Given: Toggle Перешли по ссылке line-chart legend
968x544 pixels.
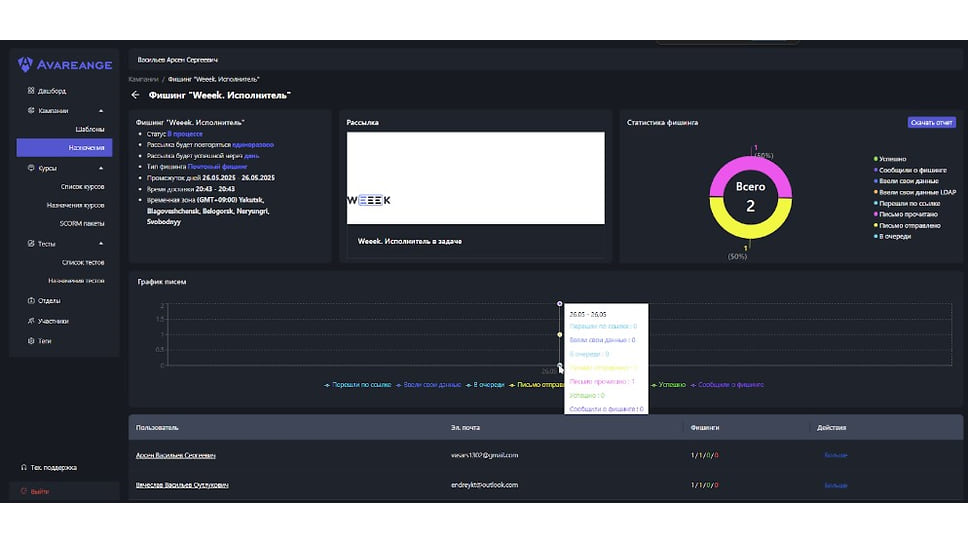Looking at the screenshot, I should coord(357,385).
